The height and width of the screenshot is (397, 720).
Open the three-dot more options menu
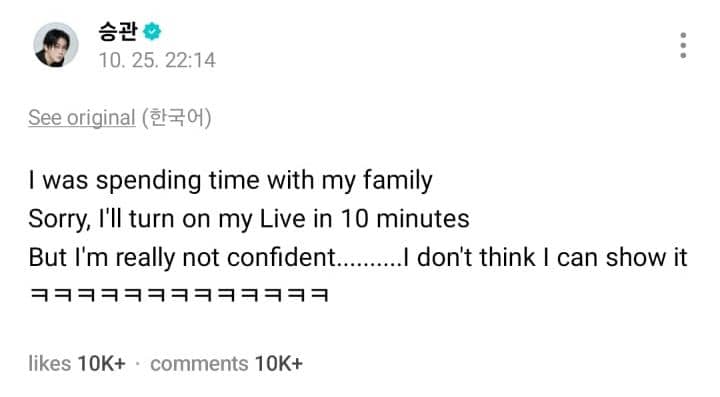pos(683,45)
